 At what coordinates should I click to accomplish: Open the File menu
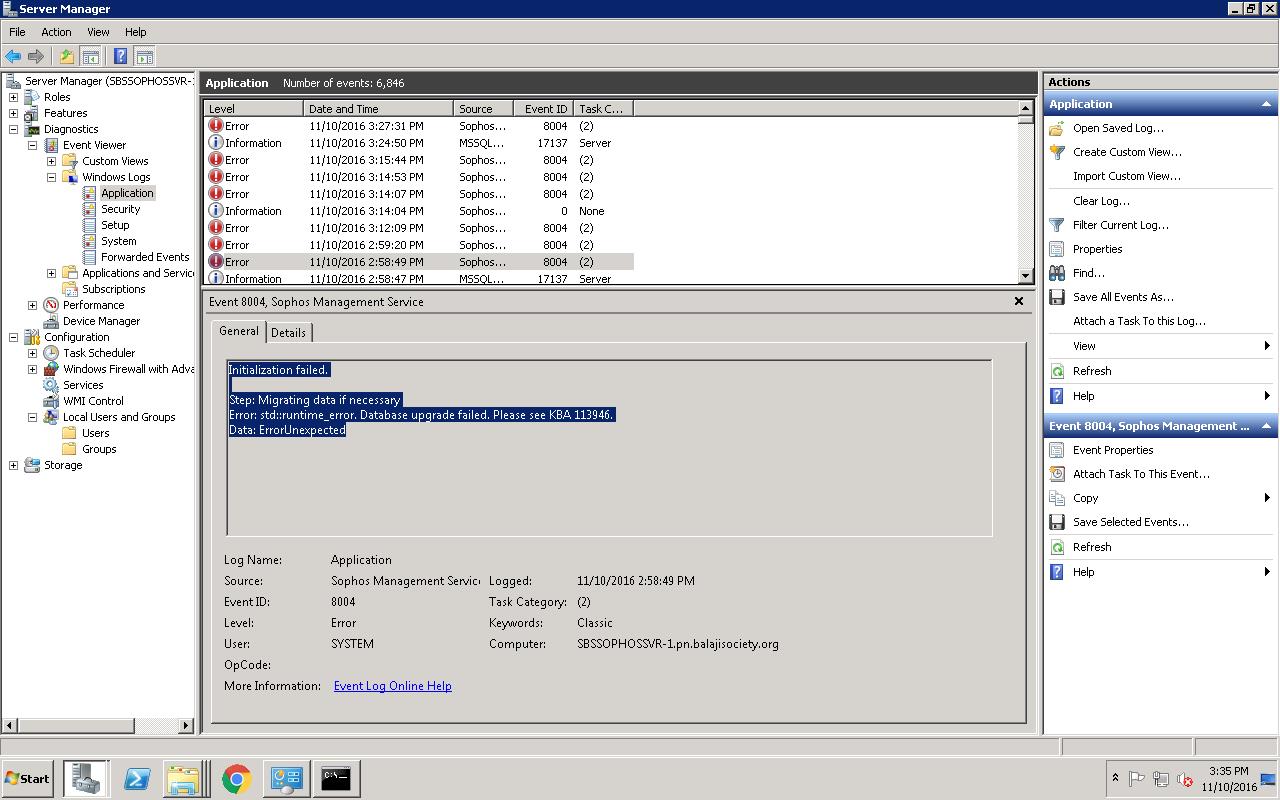pyautogui.click(x=17, y=32)
